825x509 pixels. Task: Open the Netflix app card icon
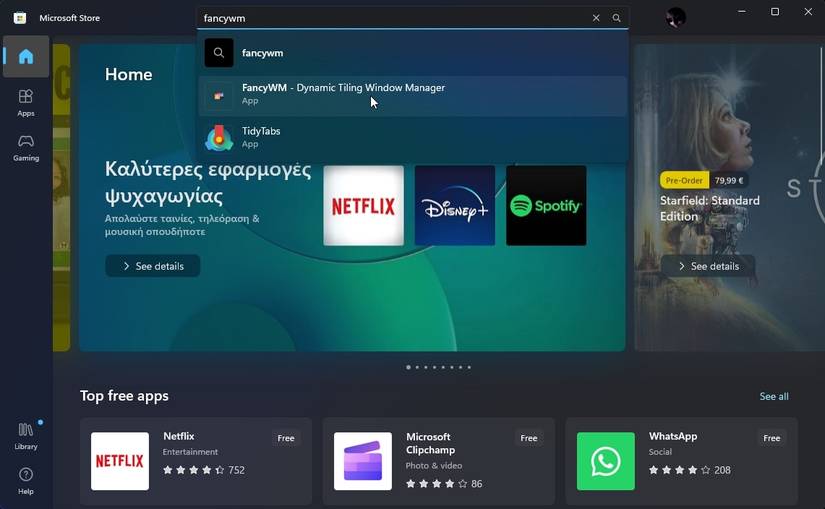click(120, 461)
